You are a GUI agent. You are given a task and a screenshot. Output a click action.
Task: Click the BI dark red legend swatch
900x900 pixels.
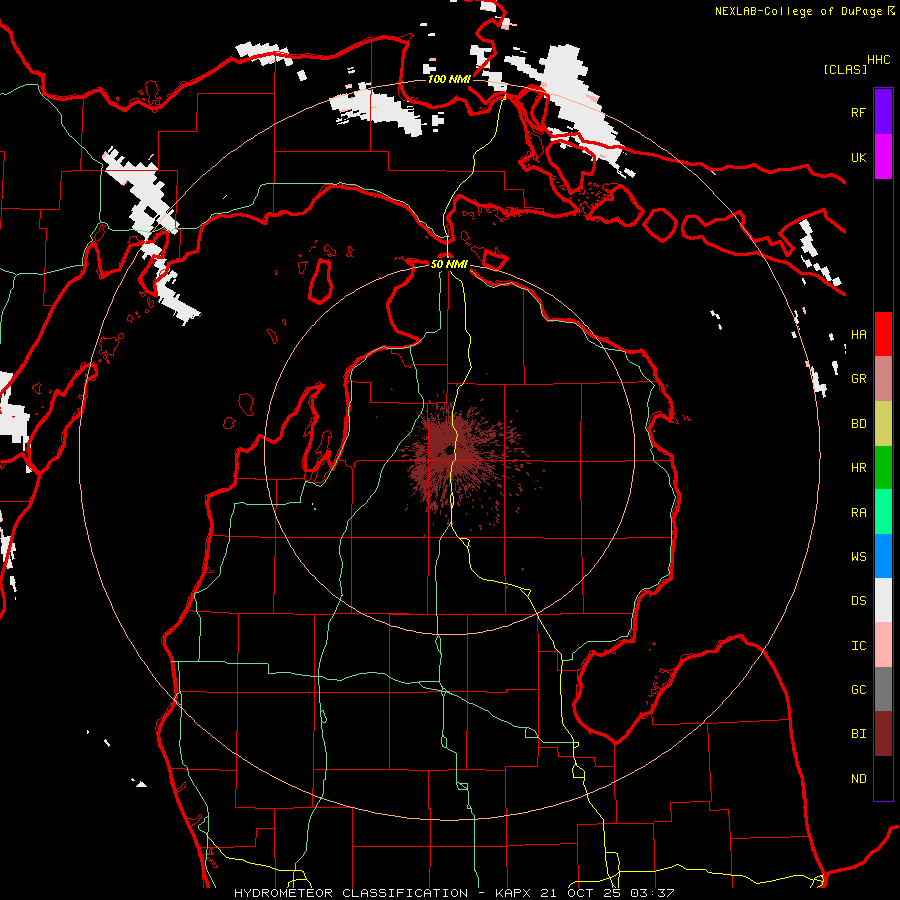(x=883, y=734)
